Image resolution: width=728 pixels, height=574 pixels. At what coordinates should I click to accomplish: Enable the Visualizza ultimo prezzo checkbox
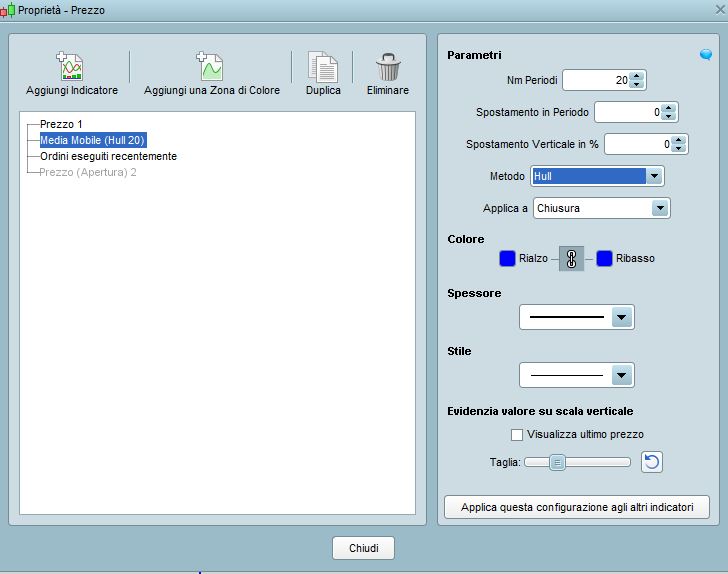[x=517, y=435]
